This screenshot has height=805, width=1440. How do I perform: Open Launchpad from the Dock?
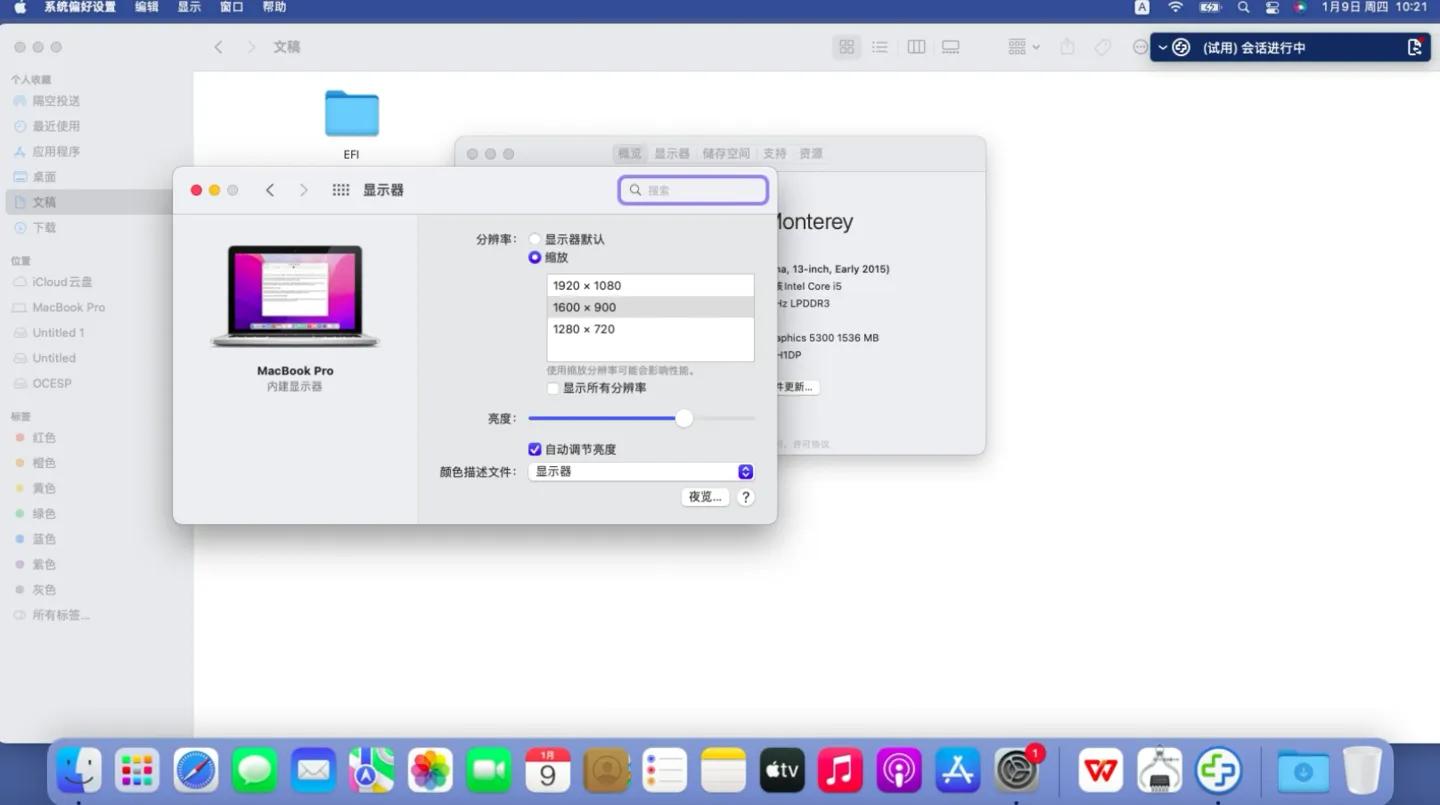point(137,771)
